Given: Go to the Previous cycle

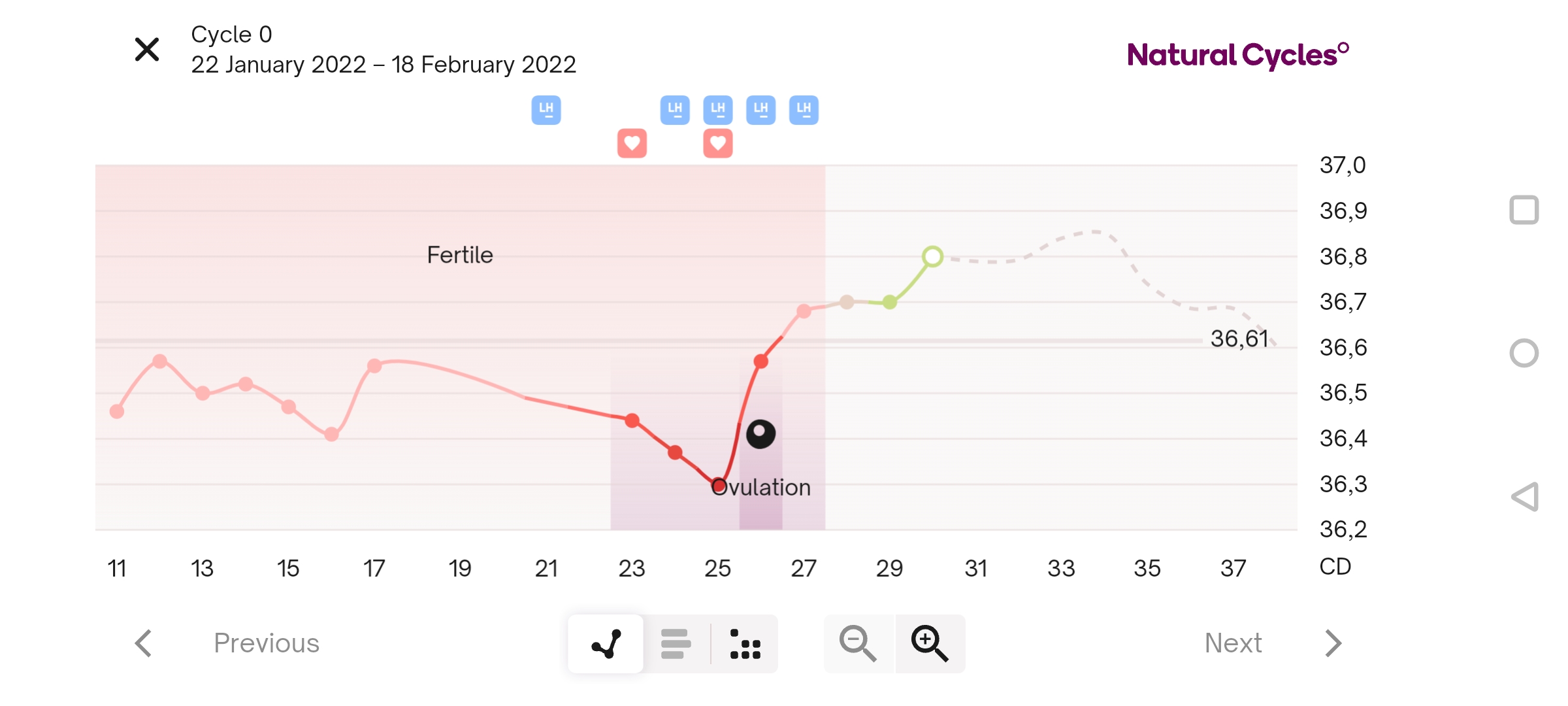Looking at the screenshot, I should click(266, 643).
